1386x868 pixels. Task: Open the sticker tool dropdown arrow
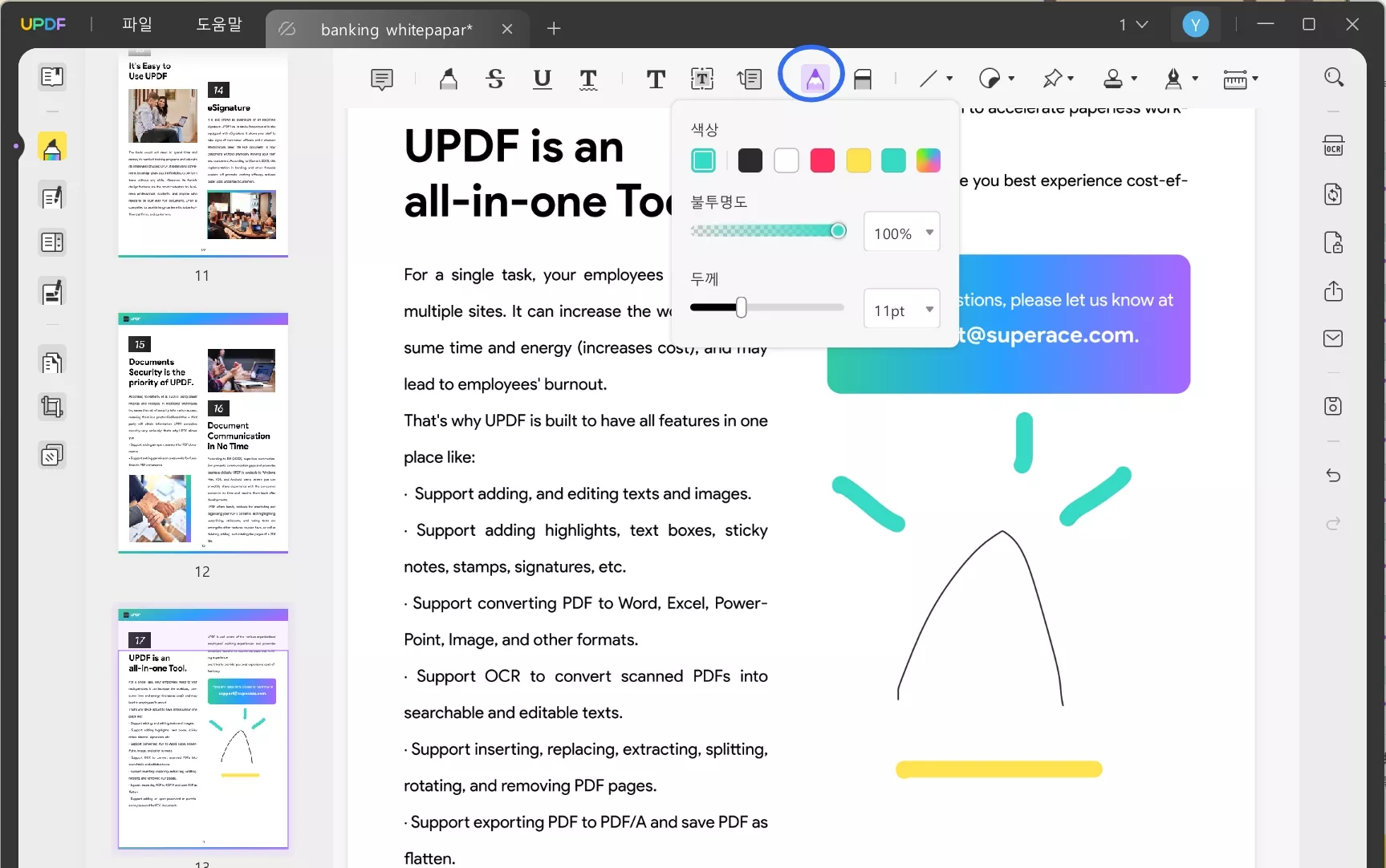click(1071, 79)
